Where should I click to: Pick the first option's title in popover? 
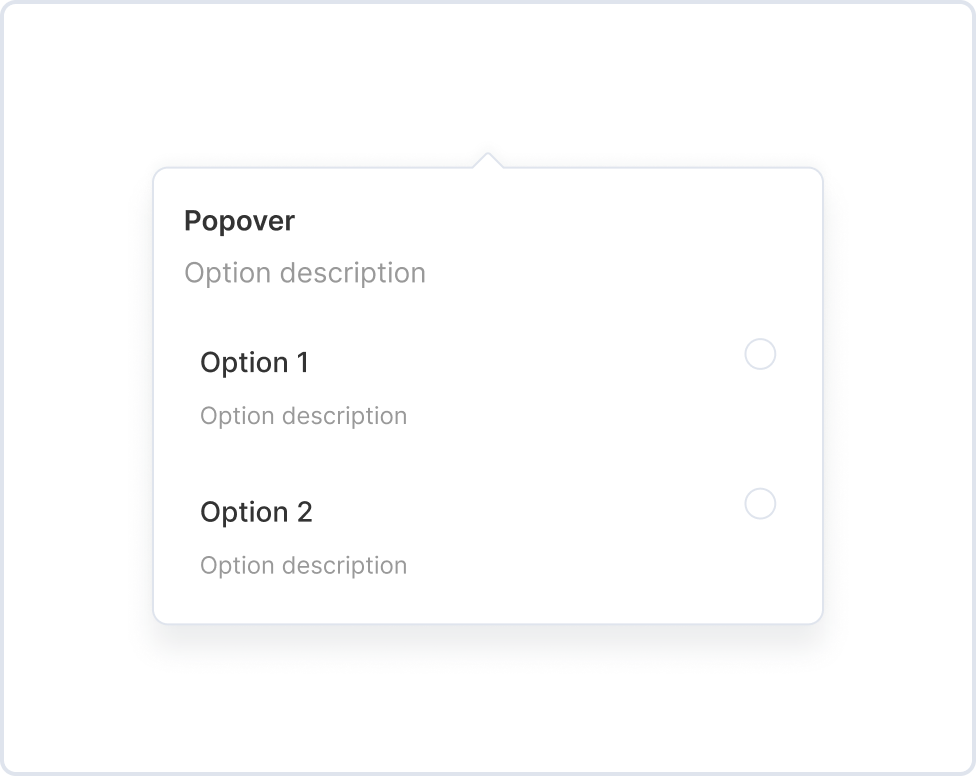254,362
